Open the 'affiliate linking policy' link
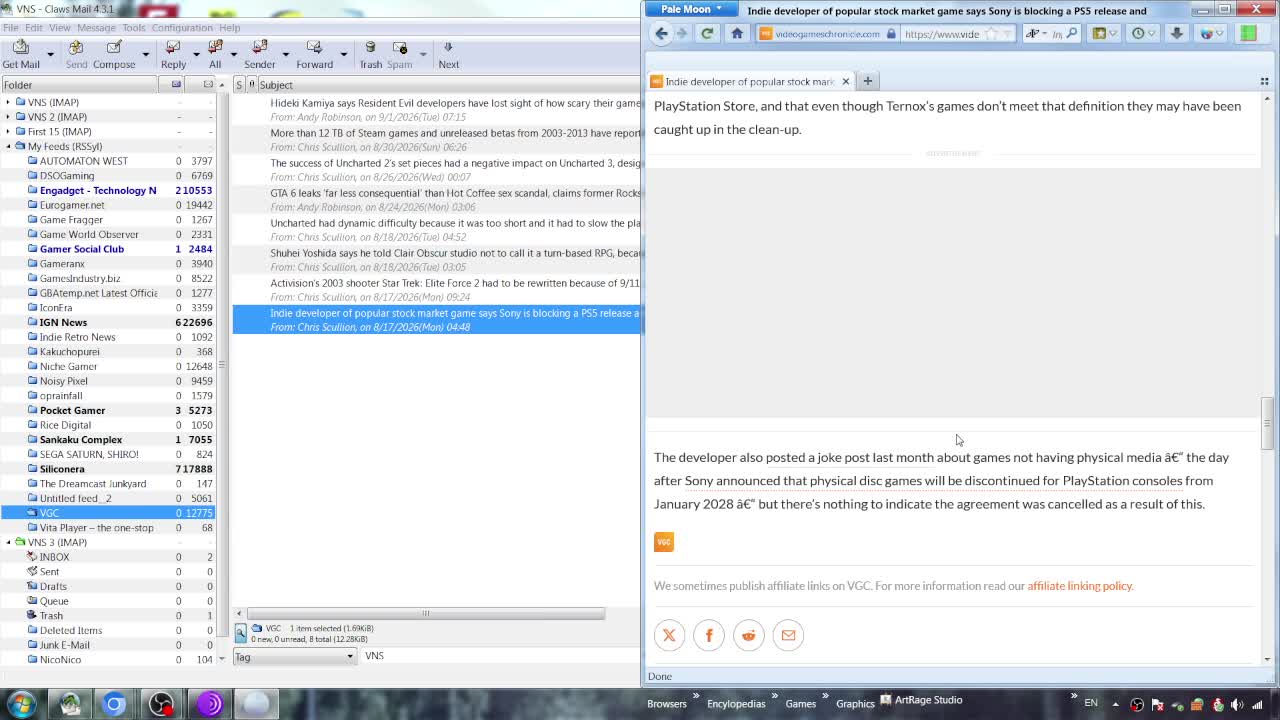1280x720 pixels. point(1080,586)
